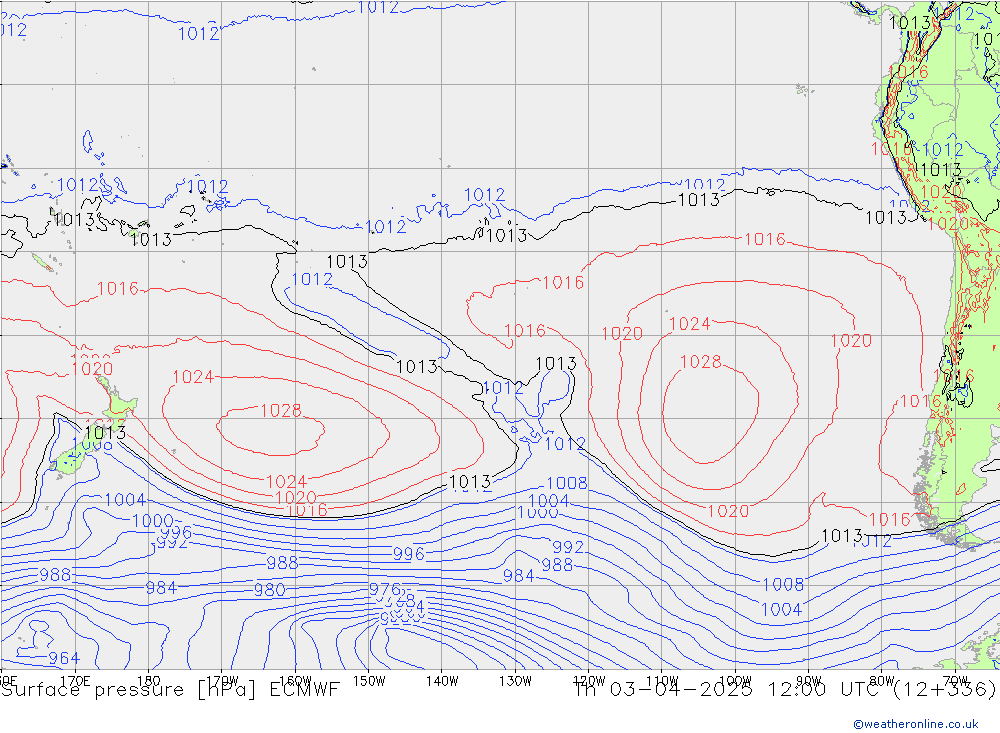The image size is (1000, 733).
Task: Select the 180 longitude axis label
Action: (149, 681)
